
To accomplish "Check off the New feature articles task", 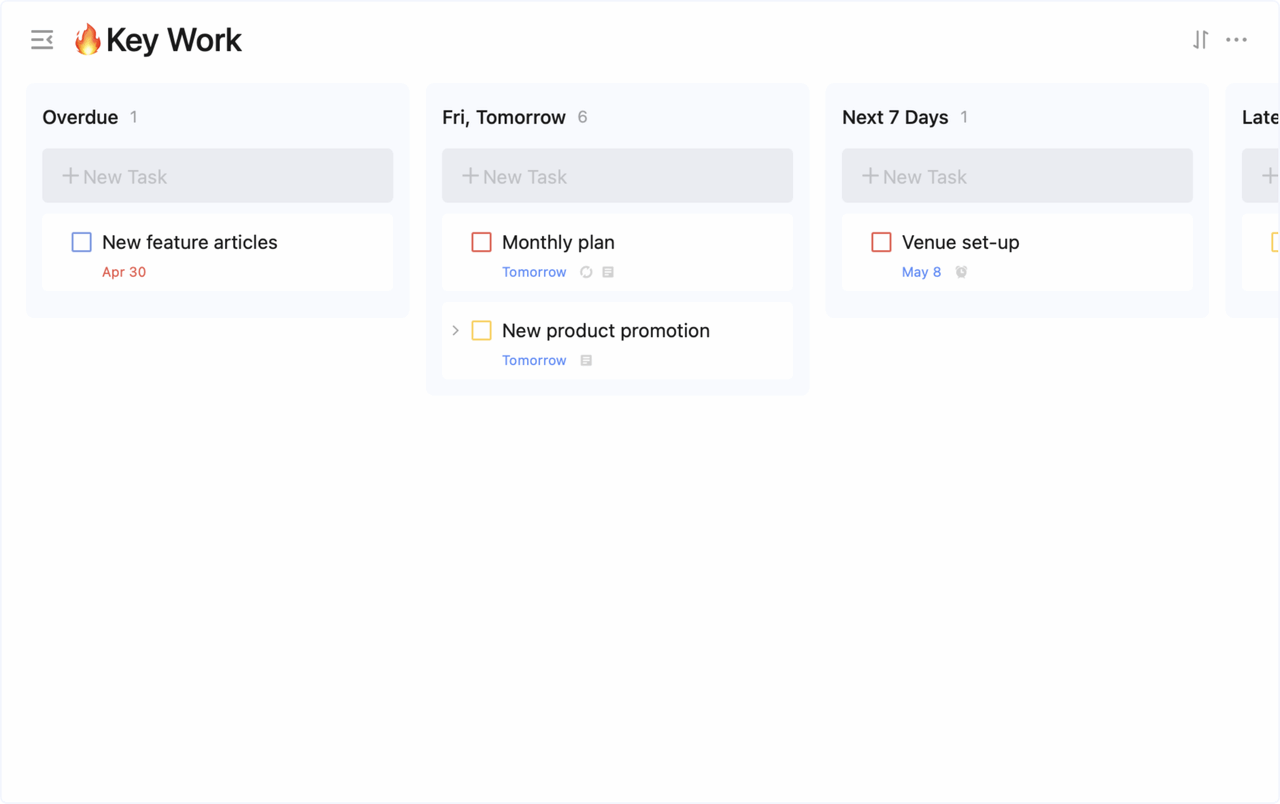I will pyautogui.click(x=82, y=242).
